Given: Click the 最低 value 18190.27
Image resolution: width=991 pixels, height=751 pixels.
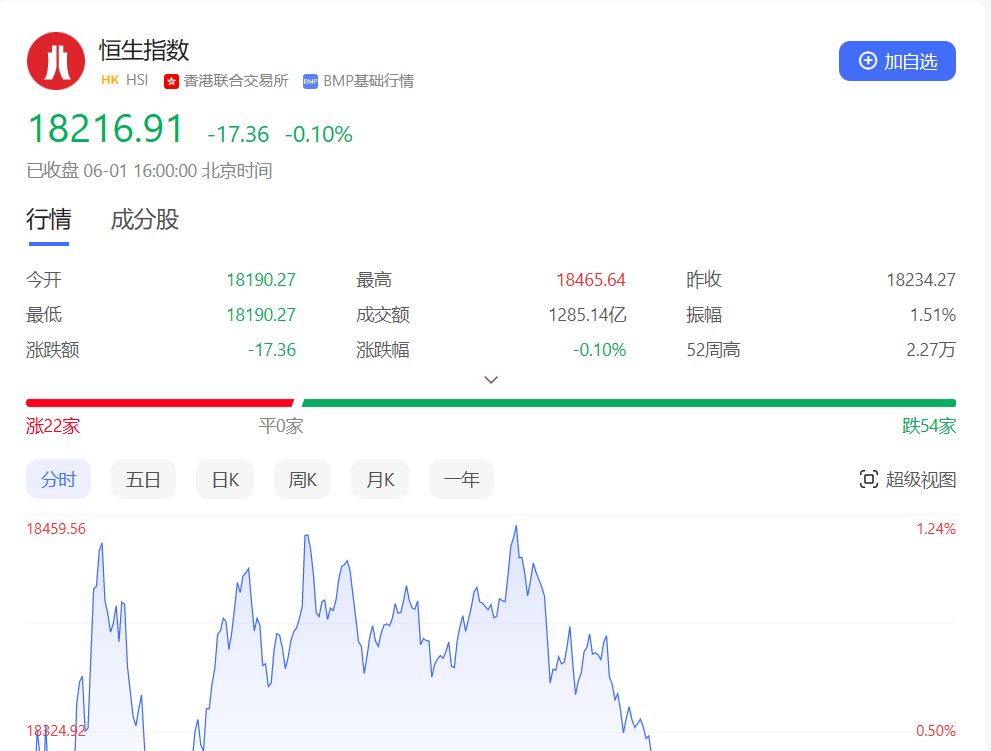Looking at the screenshot, I should click(x=261, y=315).
